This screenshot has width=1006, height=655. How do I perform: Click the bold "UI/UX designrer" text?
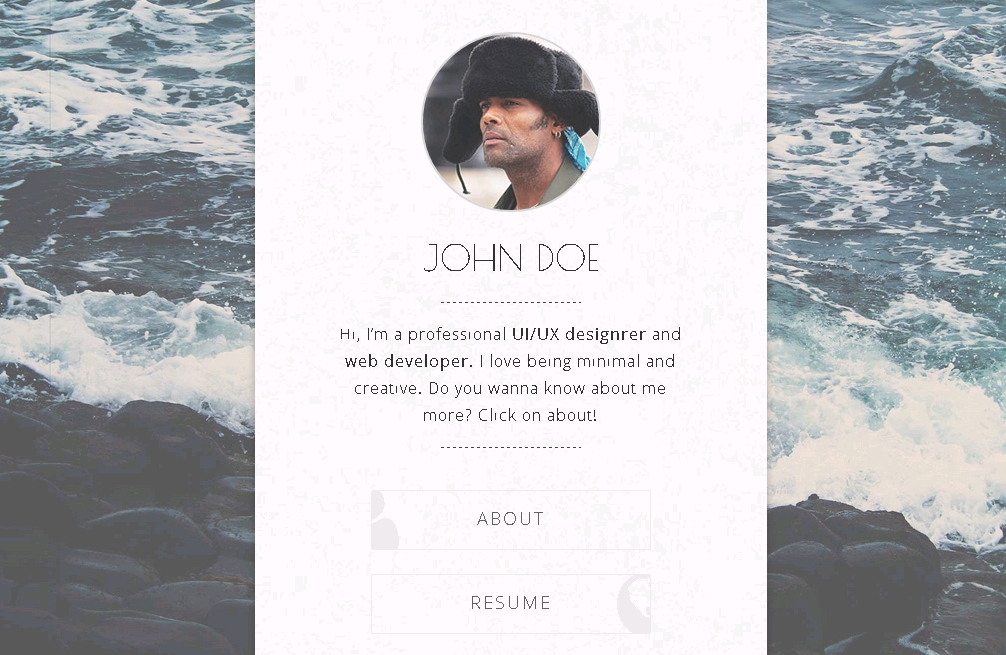[x=579, y=334]
